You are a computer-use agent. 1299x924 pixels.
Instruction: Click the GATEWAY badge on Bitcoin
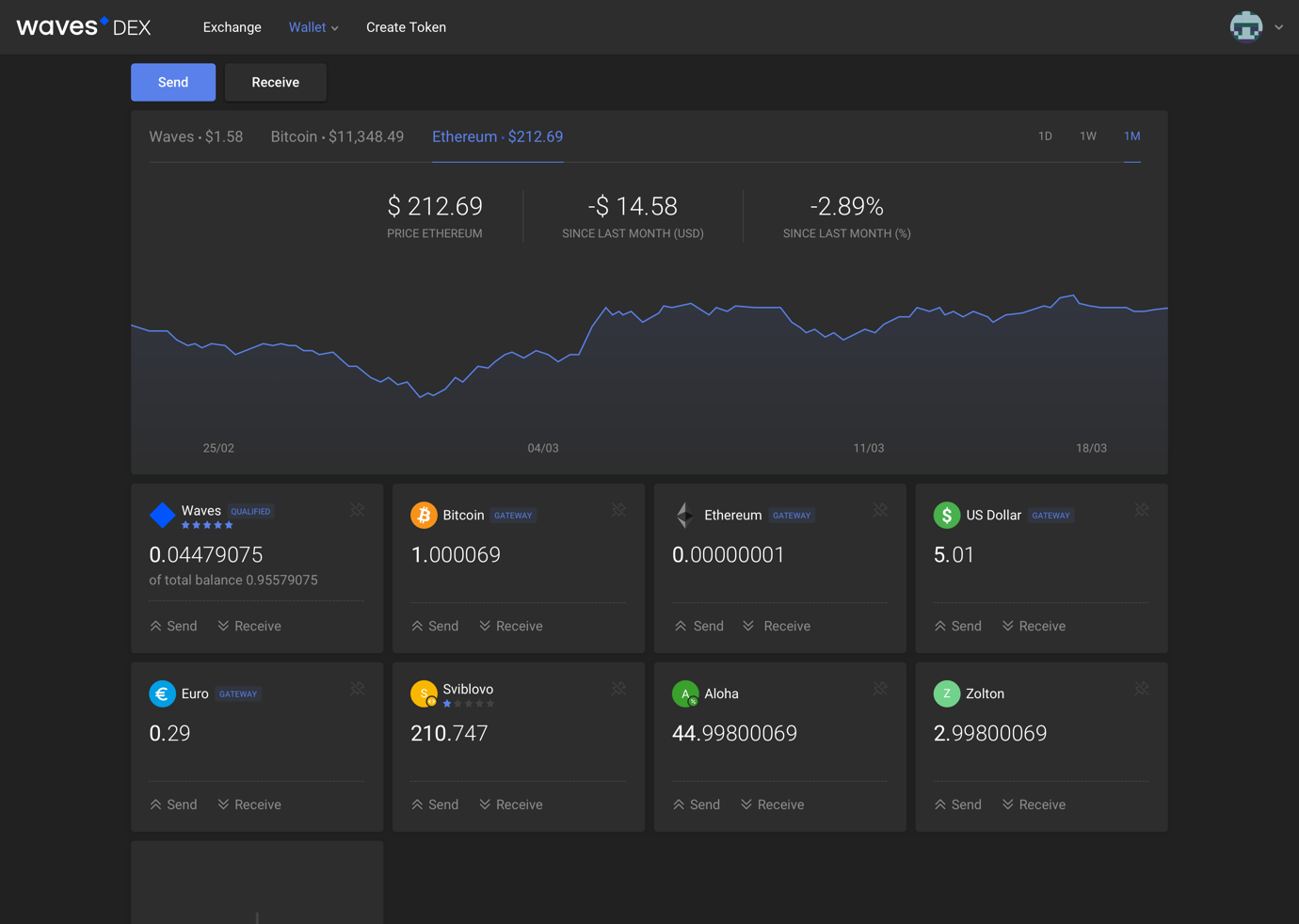click(x=513, y=515)
